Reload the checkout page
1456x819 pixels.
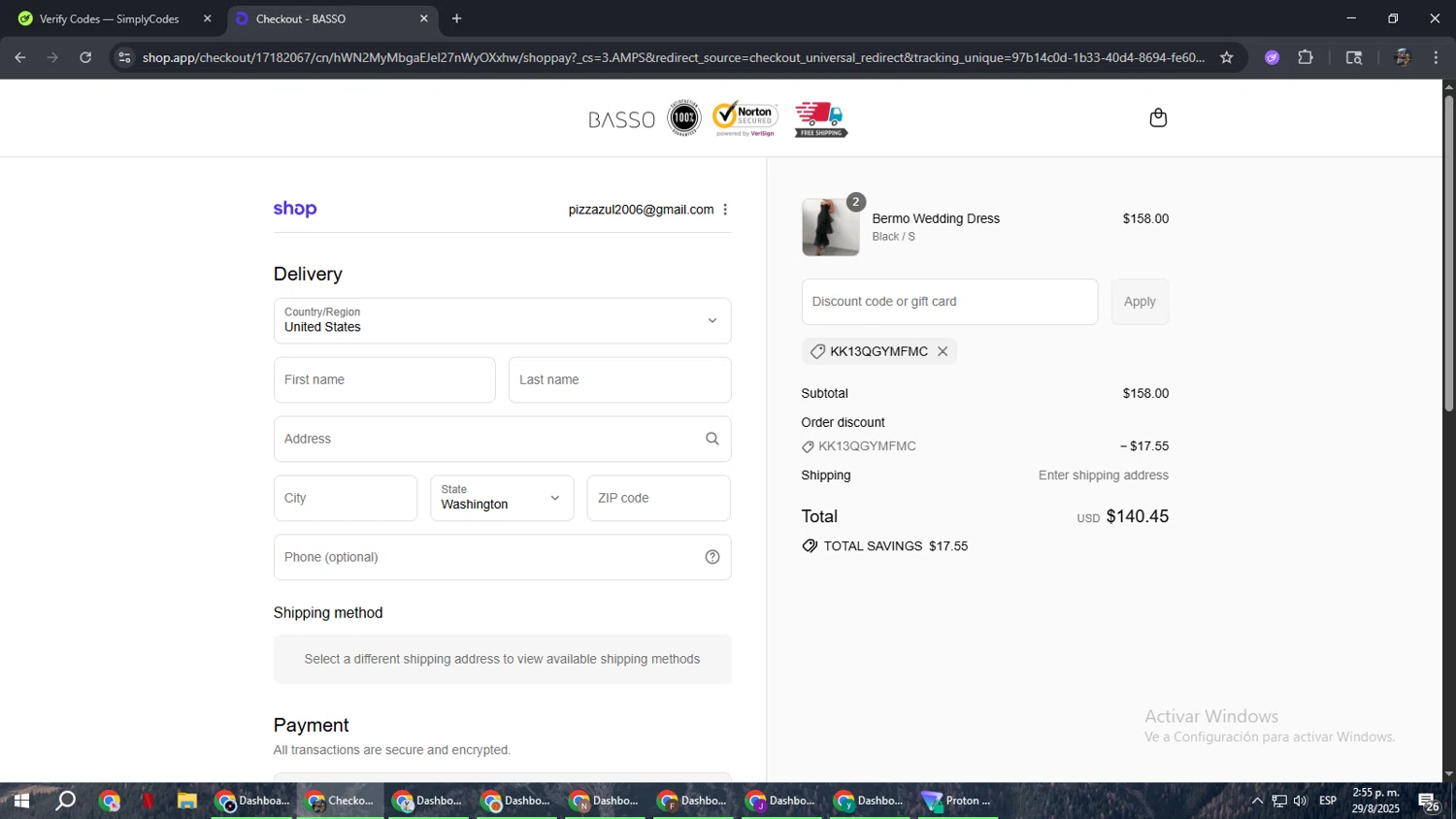85,57
